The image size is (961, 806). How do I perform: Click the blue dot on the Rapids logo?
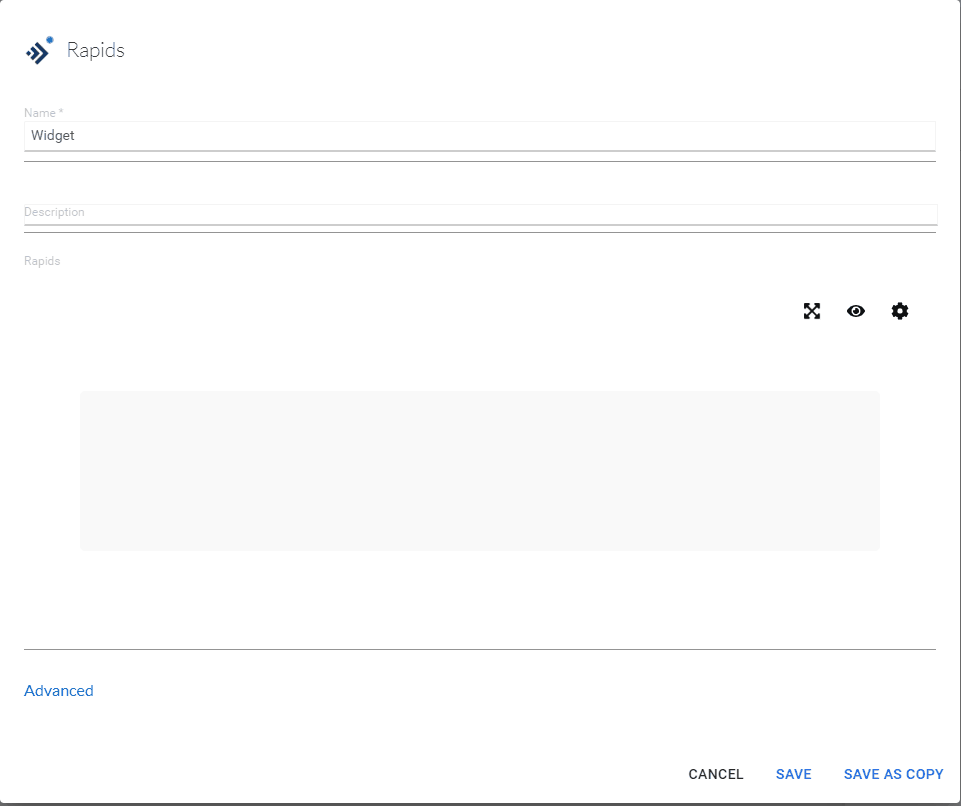(x=50, y=40)
